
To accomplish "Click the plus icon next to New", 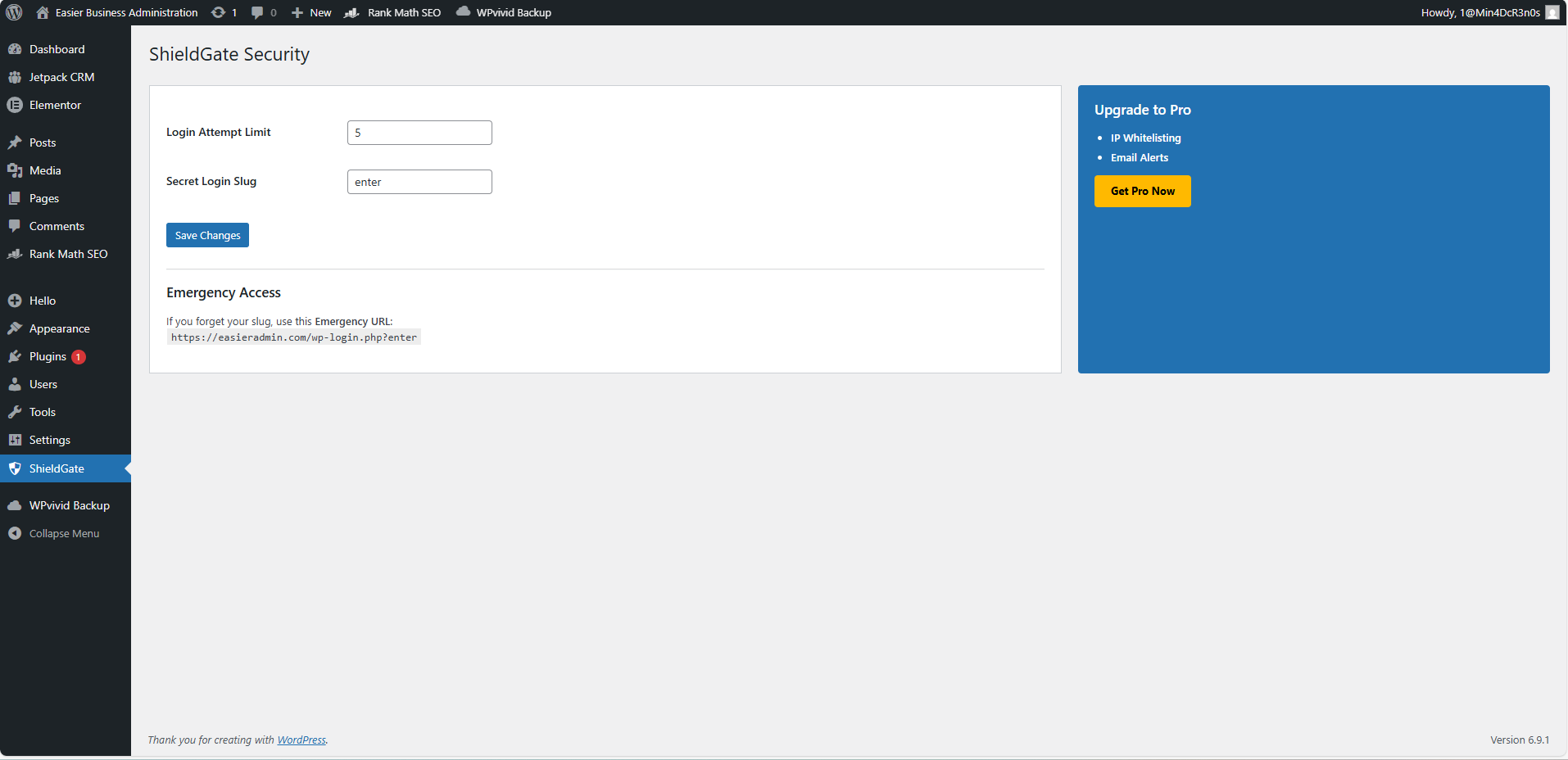I will pyautogui.click(x=297, y=12).
